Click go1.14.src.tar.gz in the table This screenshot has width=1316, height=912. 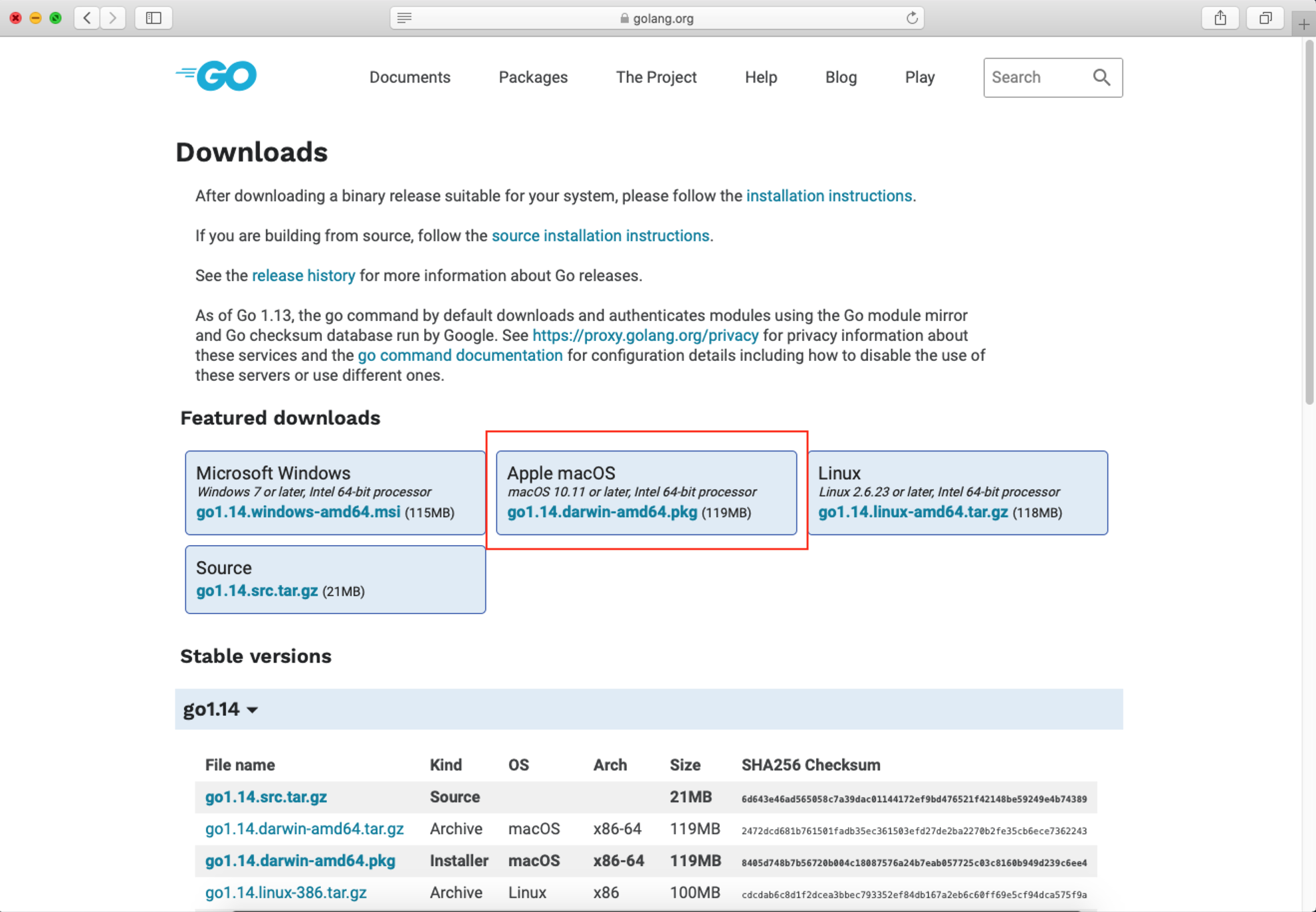[266, 797]
